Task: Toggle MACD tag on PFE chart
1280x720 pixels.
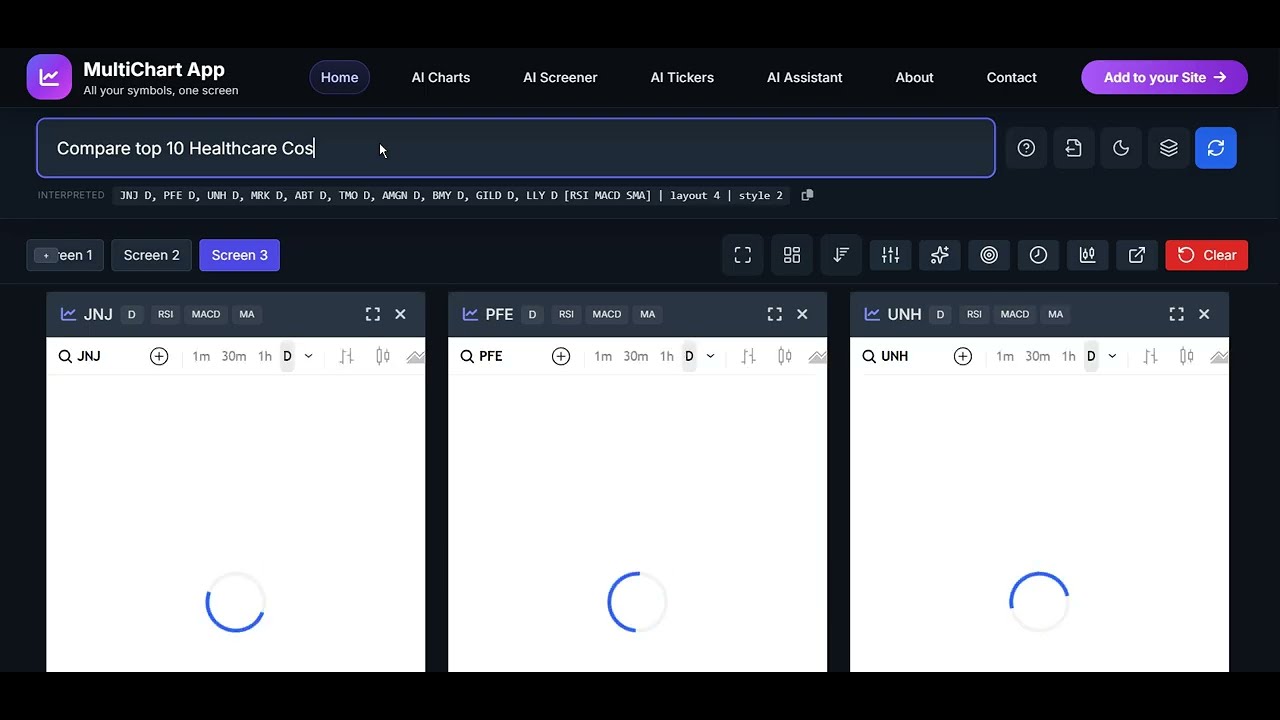Action: click(607, 314)
